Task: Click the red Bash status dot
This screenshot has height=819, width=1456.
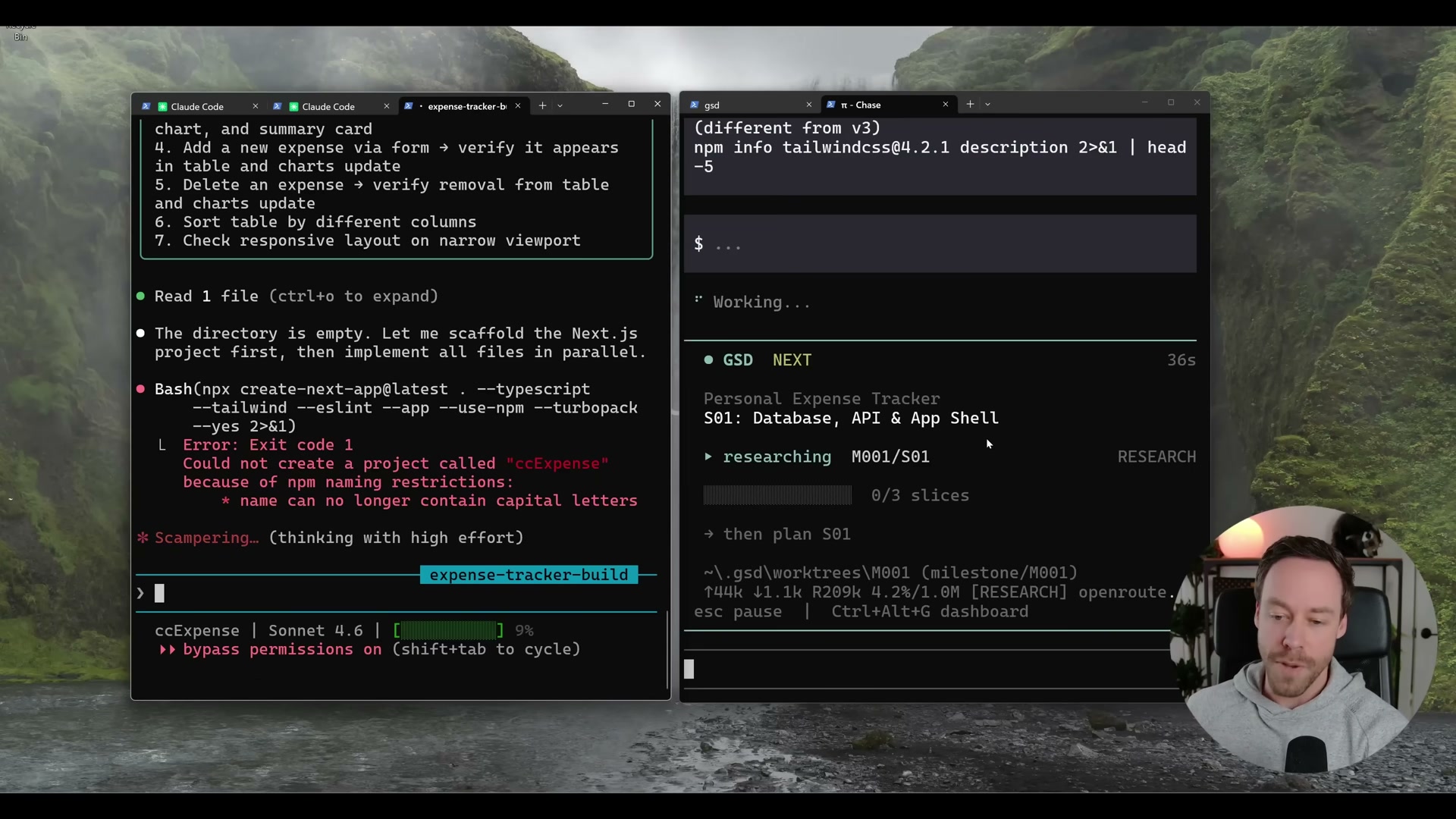Action: [140, 389]
